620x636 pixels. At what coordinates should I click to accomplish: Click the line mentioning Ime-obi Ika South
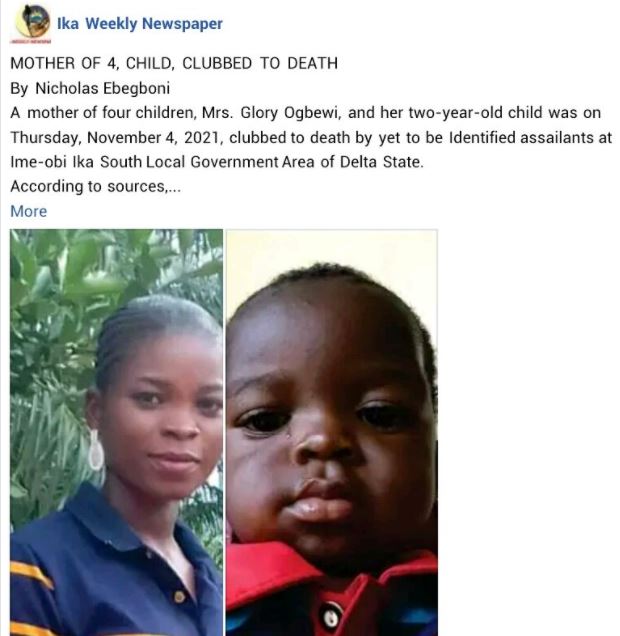[x=217, y=162]
